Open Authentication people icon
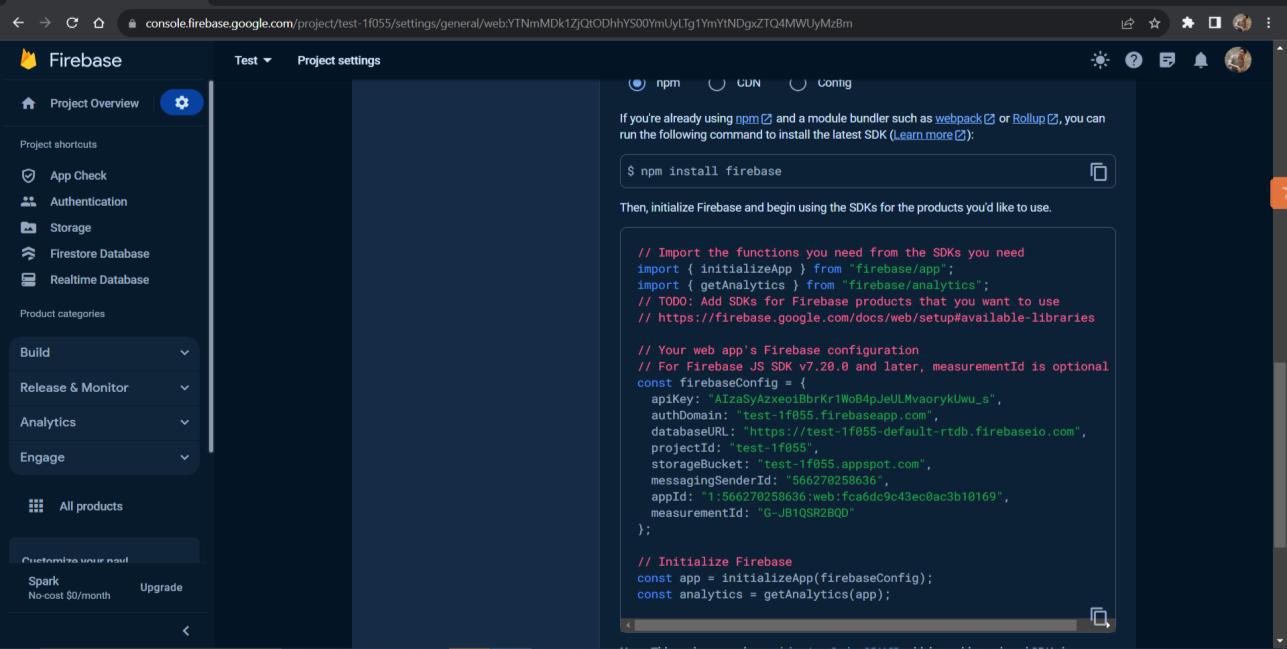The height and width of the screenshot is (649, 1287). 28,201
